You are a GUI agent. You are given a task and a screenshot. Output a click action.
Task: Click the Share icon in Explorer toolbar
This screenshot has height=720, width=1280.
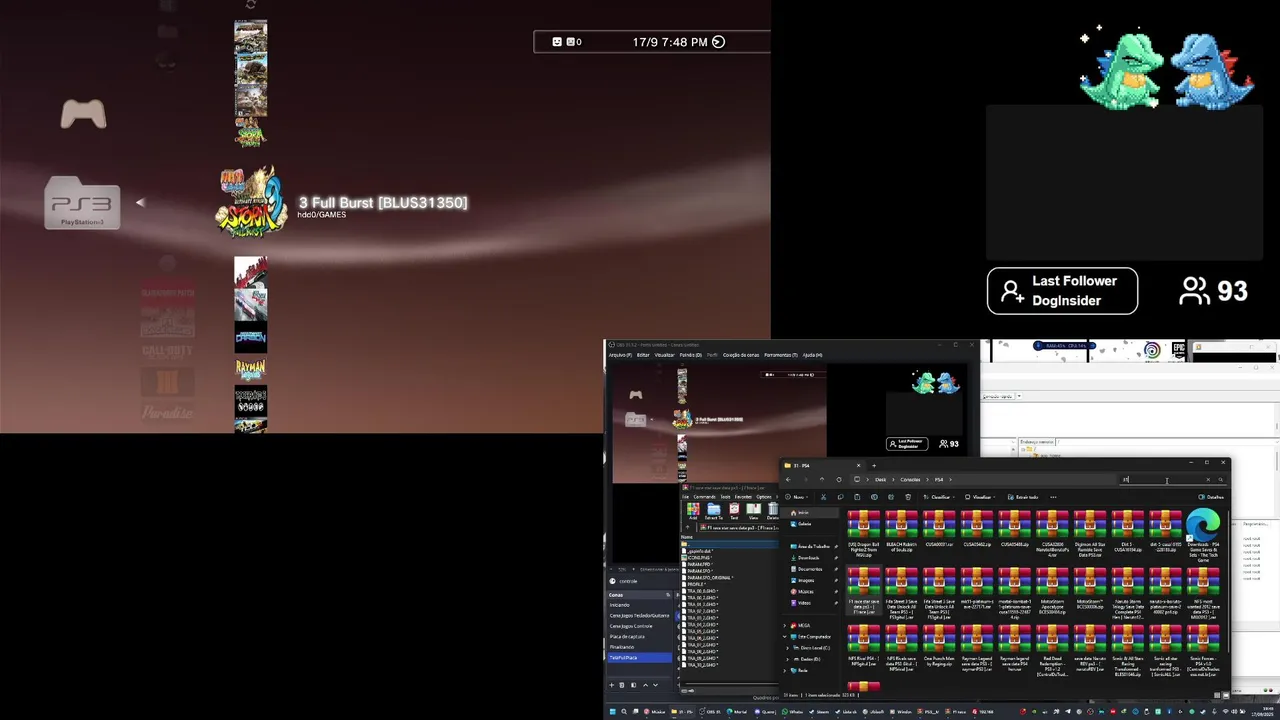click(x=891, y=497)
